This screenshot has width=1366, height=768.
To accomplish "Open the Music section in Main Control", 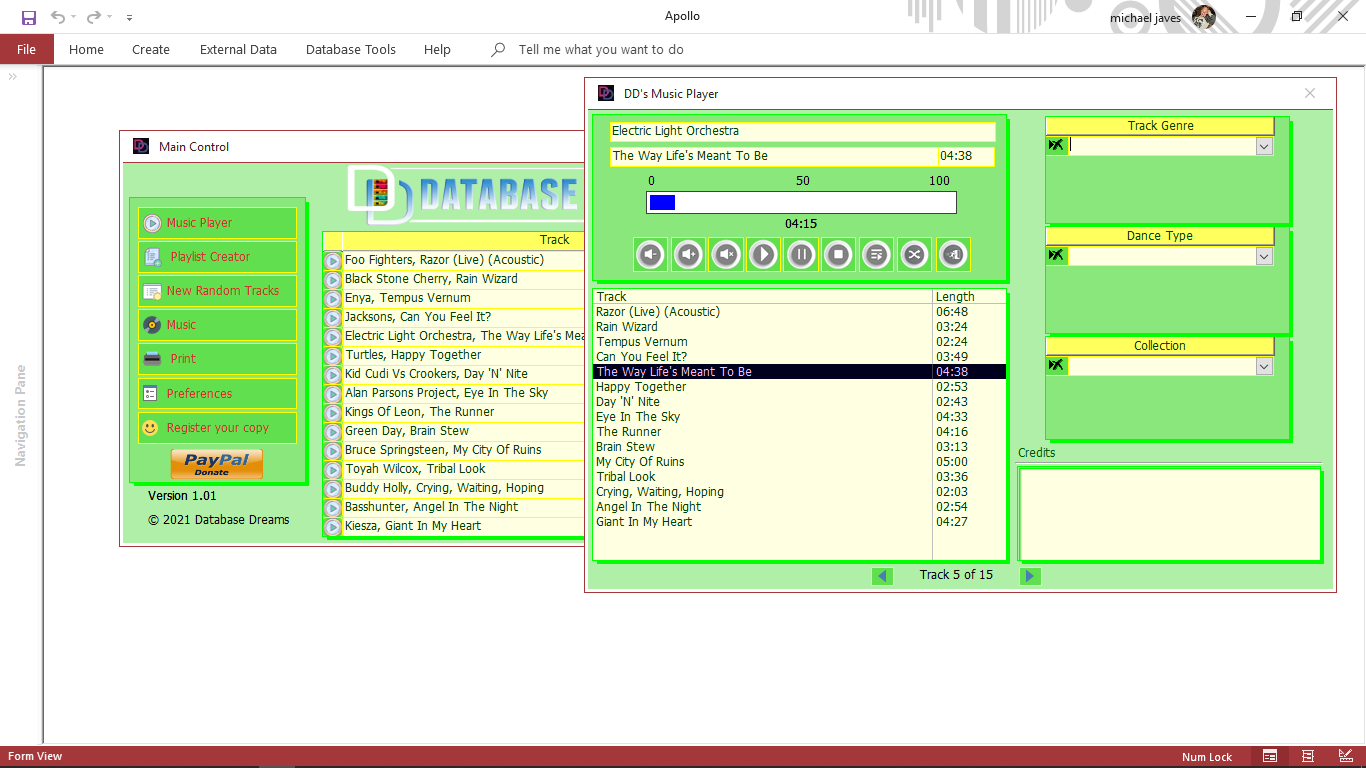I will (x=218, y=325).
